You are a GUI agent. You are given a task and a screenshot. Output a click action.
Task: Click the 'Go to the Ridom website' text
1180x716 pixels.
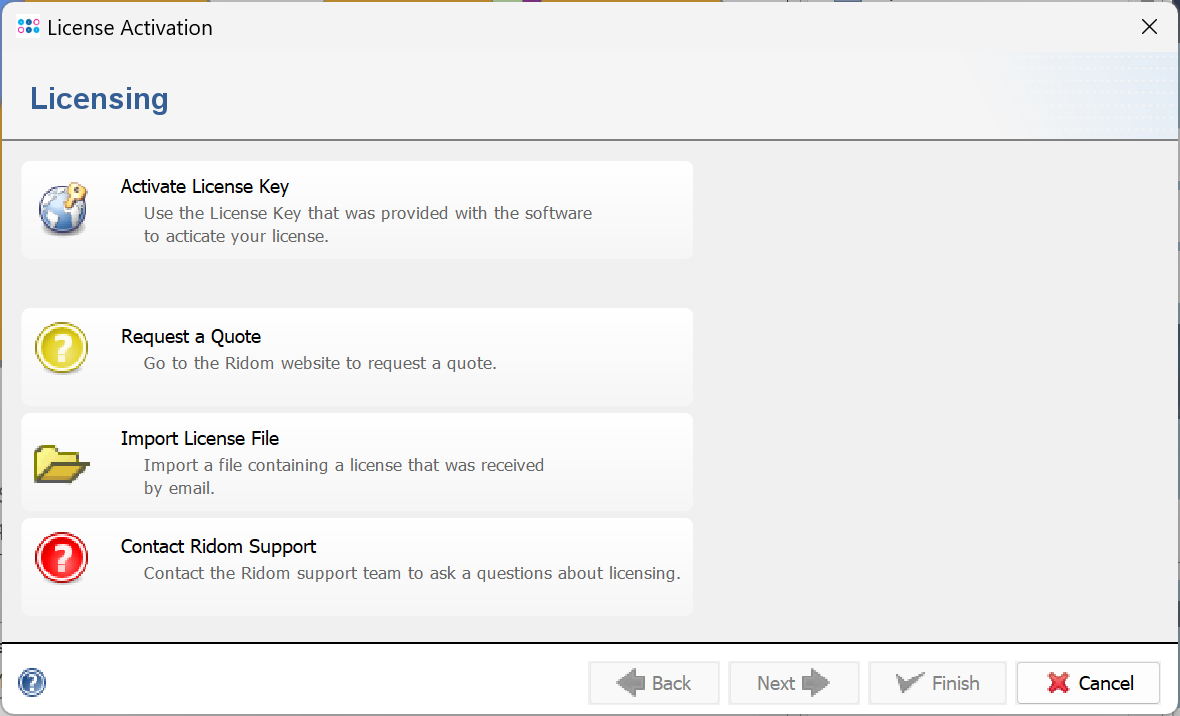pos(320,363)
